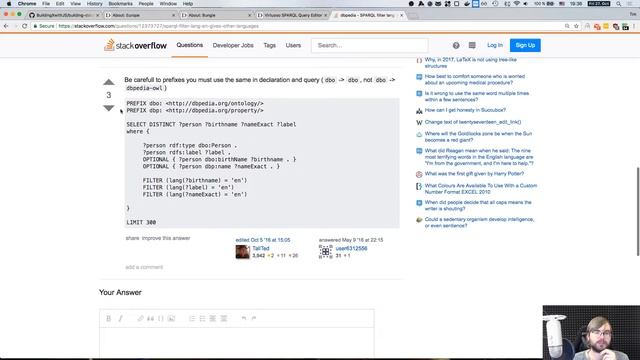Screen dimensions: 640x360
Task: Upvote the answer with score 3
Action: click(x=109, y=82)
